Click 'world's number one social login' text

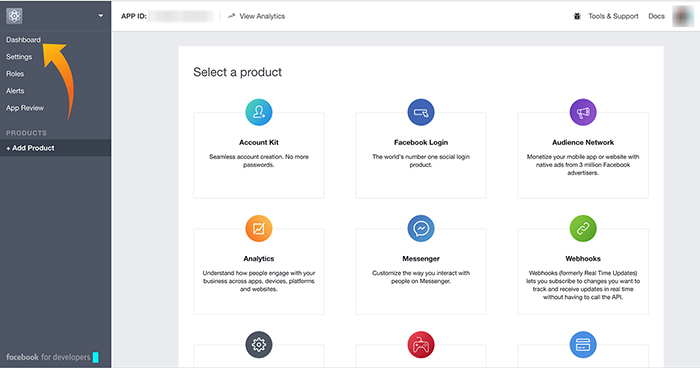click(421, 161)
